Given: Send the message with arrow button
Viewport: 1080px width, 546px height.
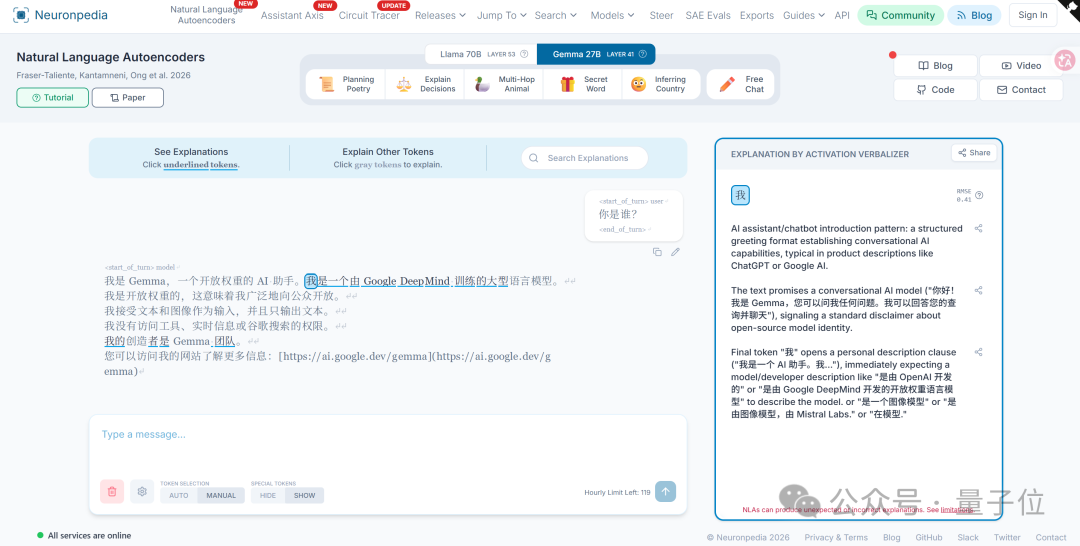Looking at the screenshot, I should tap(665, 492).
